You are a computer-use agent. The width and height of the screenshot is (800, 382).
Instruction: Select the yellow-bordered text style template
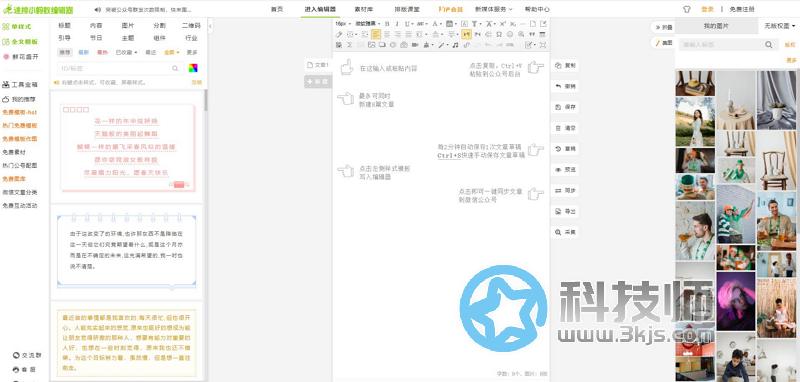pos(127,343)
